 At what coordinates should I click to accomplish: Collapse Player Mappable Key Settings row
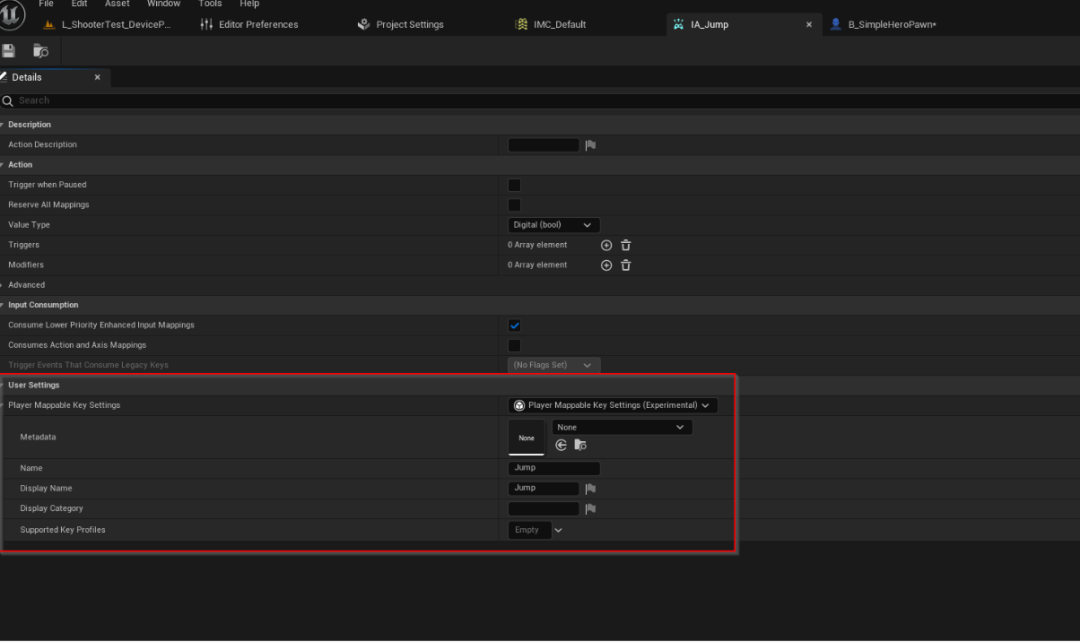(2, 405)
